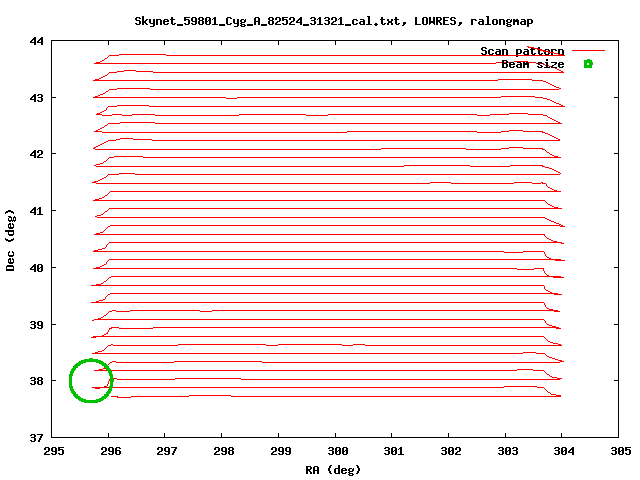Image resolution: width=640 pixels, height=480 pixels.
Task: Click the 44 tick label on the Dec axis
Action: pyautogui.click(x=36, y=41)
